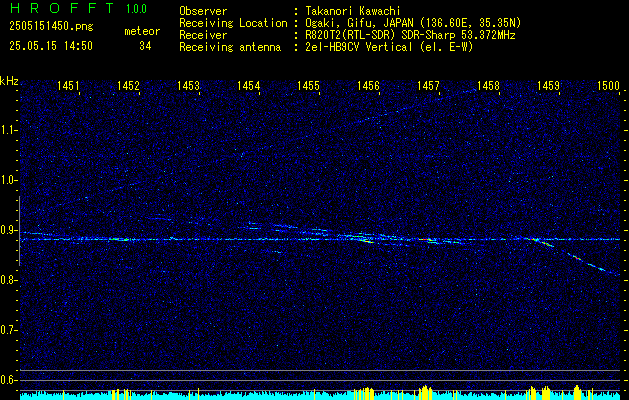Click the observer name Takanori Kawachi
This screenshot has height=400, width=629.
[x=353, y=11]
